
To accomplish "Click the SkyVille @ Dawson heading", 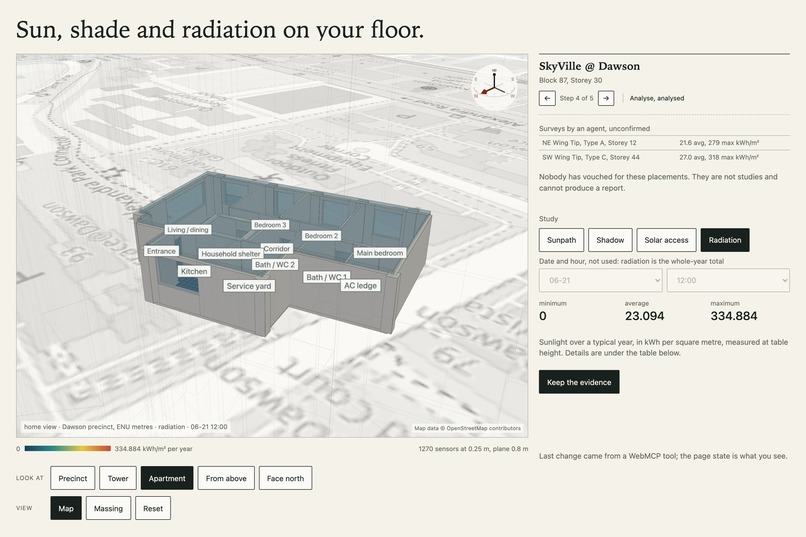I will [590, 66].
